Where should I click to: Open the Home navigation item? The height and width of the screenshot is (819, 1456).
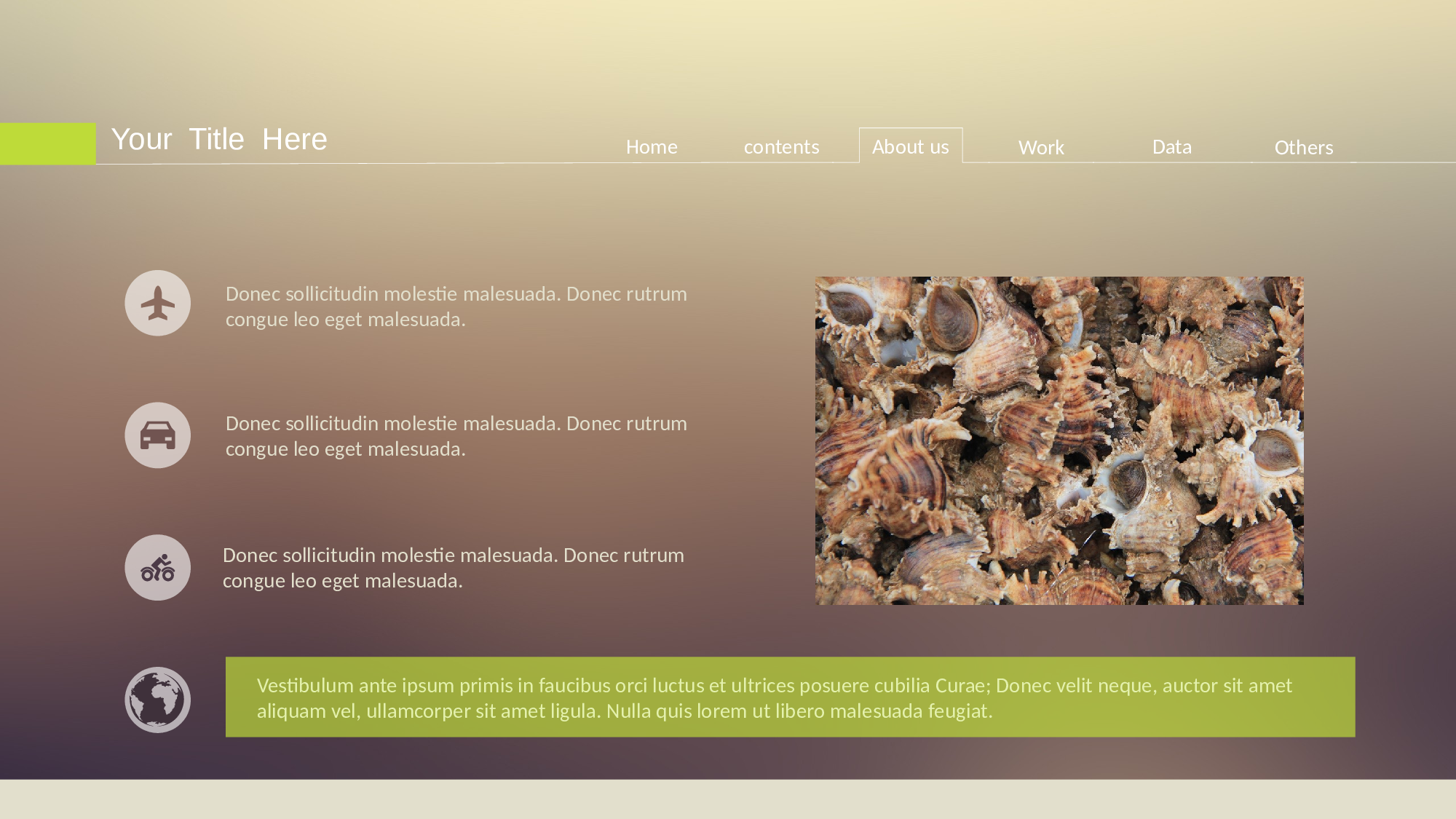652,147
